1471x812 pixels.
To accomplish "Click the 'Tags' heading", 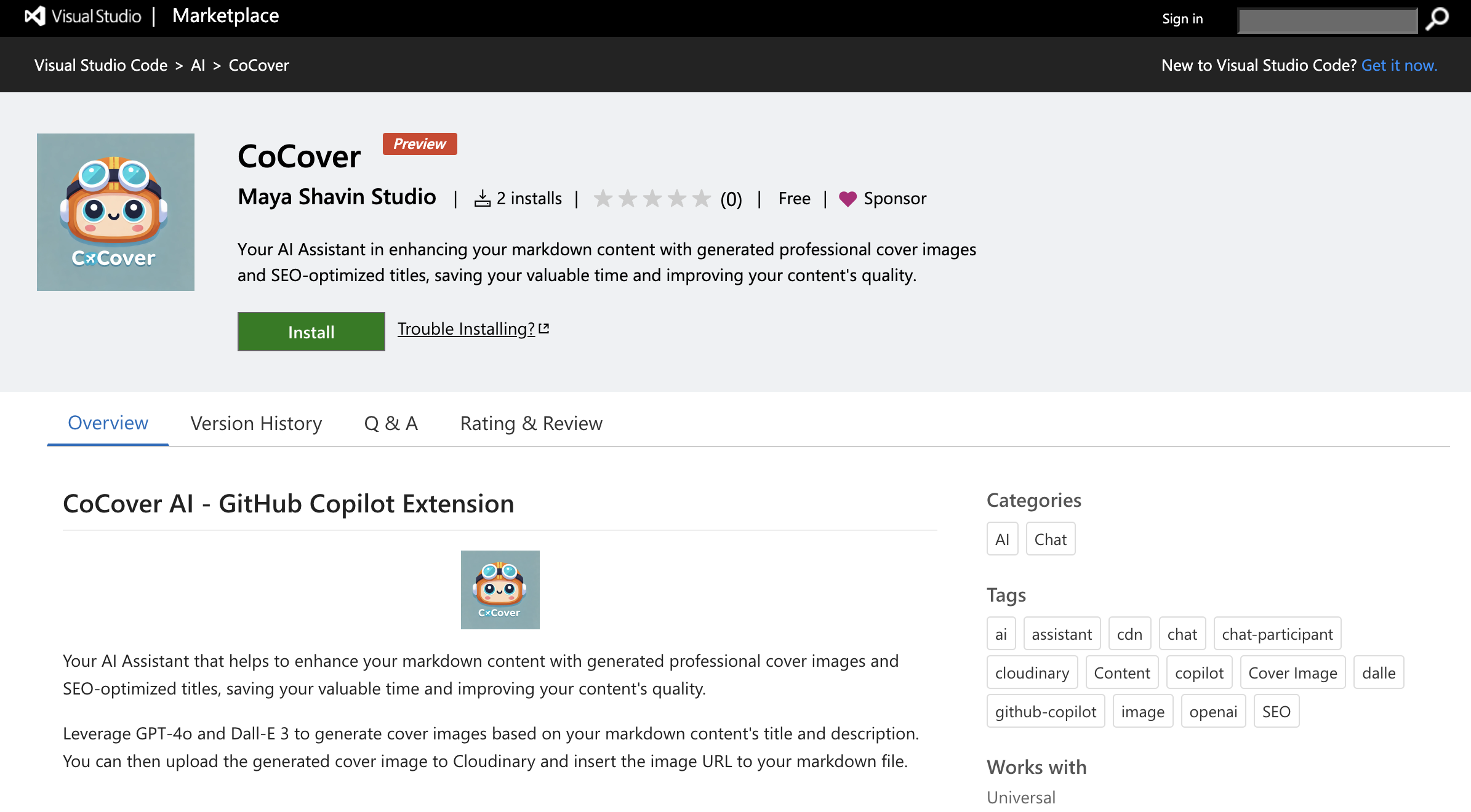I will pyautogui.click(x=1006, y=595).
